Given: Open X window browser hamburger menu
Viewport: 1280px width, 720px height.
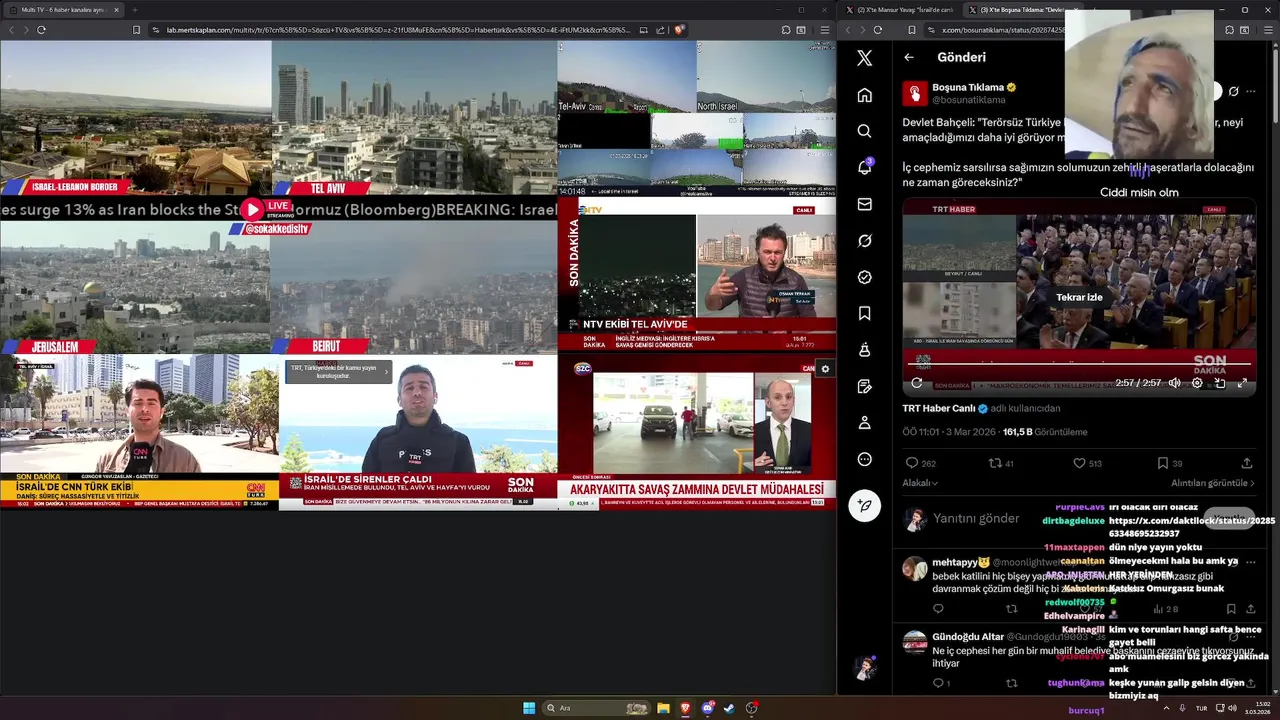Looking at the screenshot, I should click(1266, 30).
